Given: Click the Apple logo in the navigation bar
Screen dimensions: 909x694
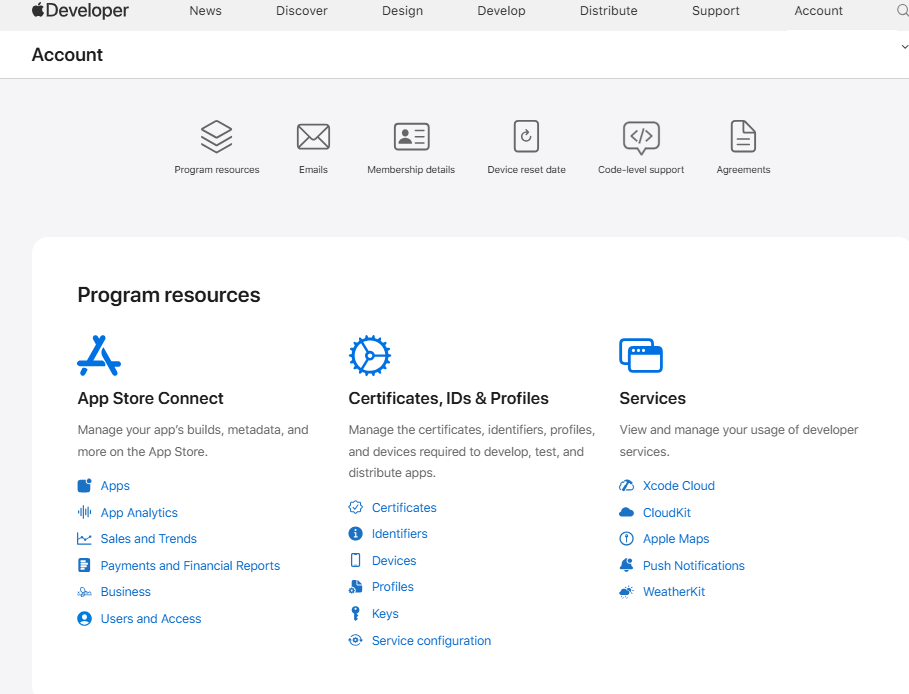Looking at the screenshot, I should [36, 10].
